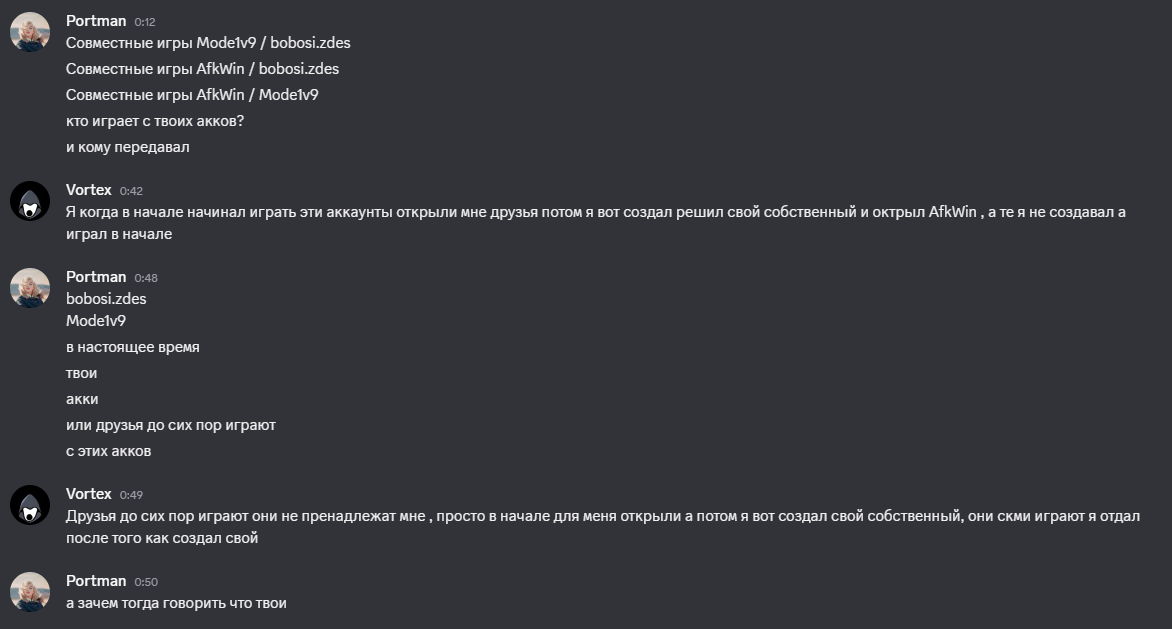
Task: Click Vortex's avatar on the 0:49 message
Action: [30, 505]
